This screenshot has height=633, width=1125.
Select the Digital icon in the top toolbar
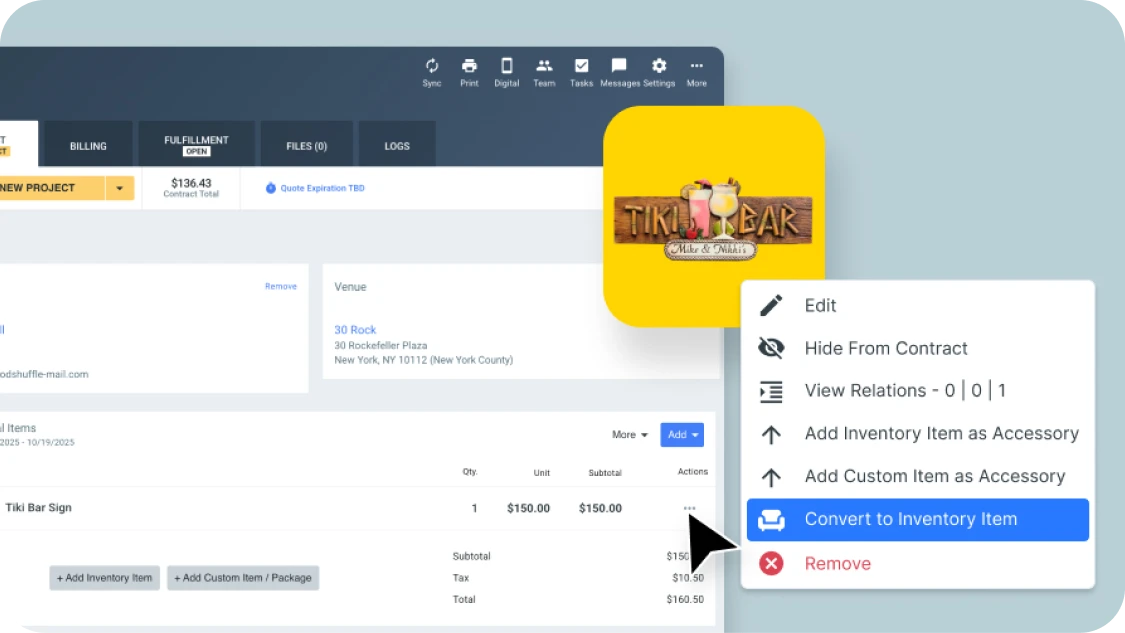[506, 66]
